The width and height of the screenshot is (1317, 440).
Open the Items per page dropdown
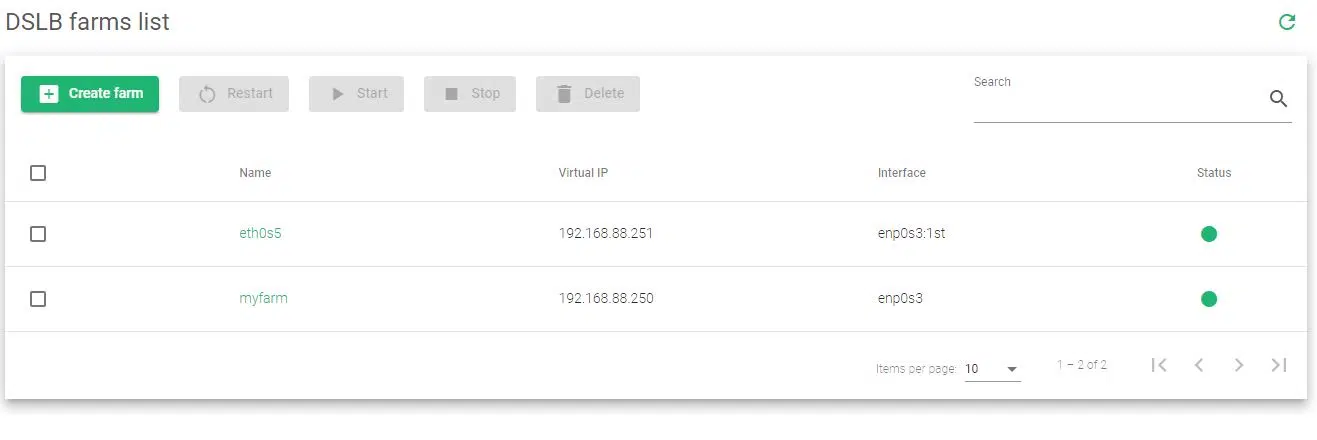click(992, 369)
